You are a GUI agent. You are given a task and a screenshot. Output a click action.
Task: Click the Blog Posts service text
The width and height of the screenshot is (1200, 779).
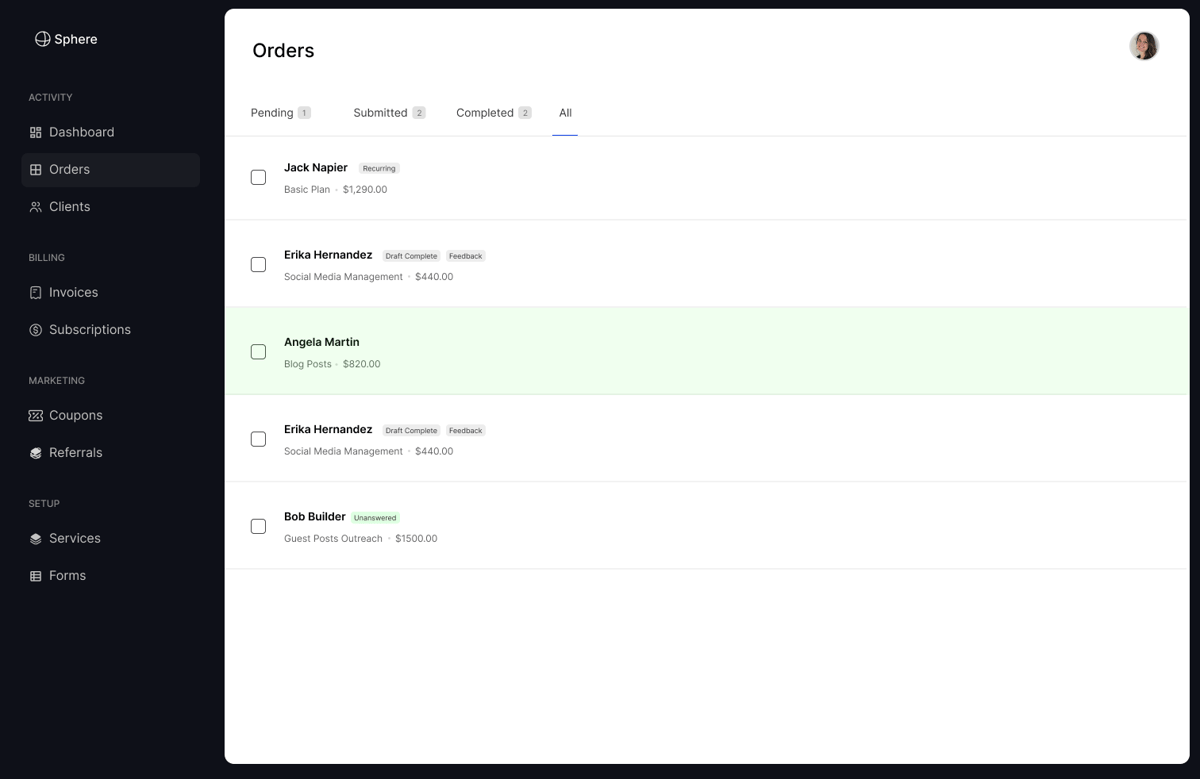pos(308,365)
